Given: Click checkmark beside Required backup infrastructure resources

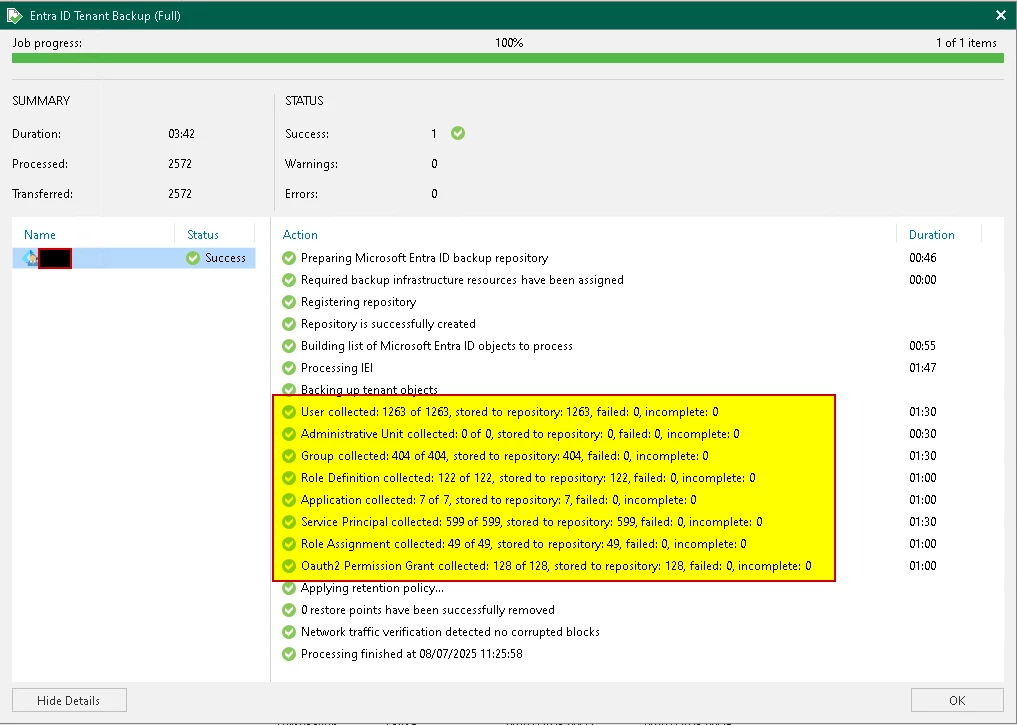Looking at the screenshot, I should pyautogui.click(x=289, y=280).
